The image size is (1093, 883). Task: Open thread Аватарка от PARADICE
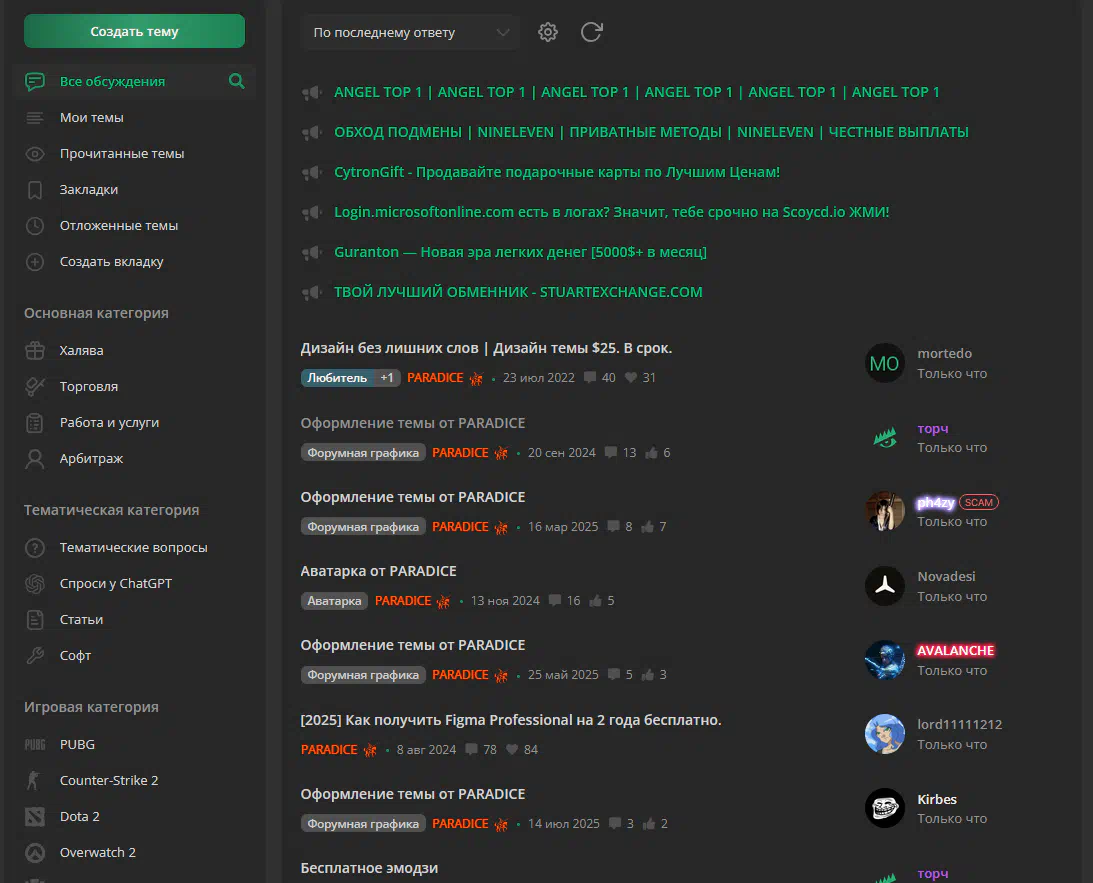pos(379,571)
